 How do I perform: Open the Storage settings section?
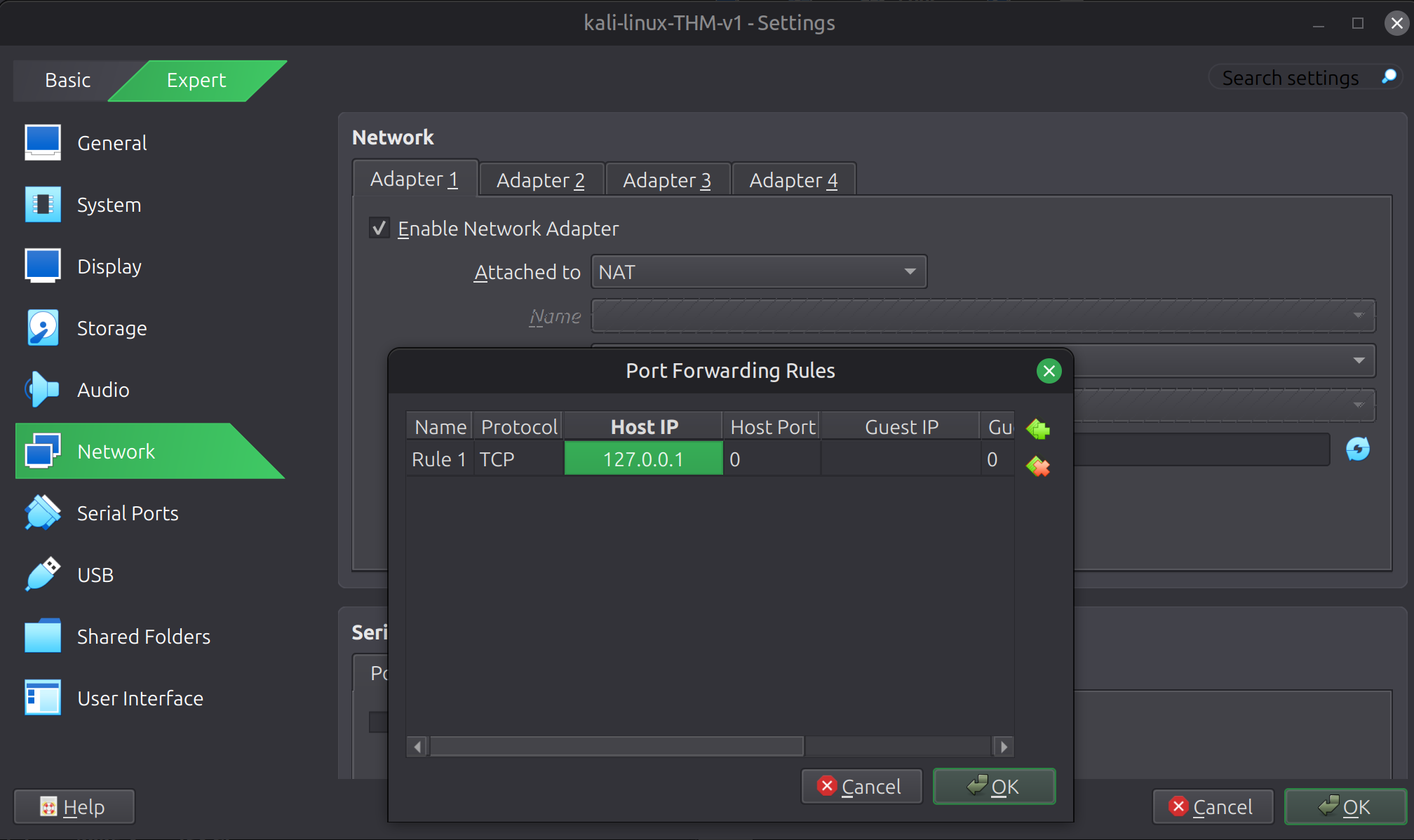click(112, 328)
